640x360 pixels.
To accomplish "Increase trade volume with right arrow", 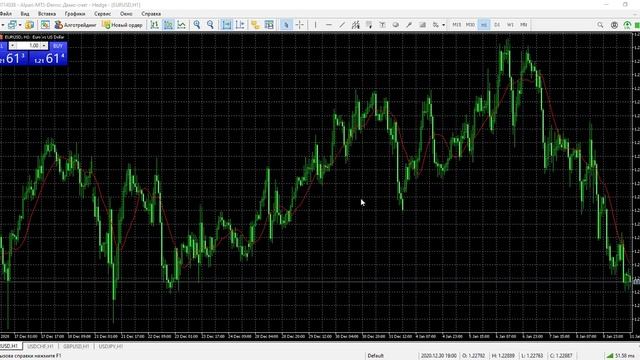I will click(x=44, y=46).
